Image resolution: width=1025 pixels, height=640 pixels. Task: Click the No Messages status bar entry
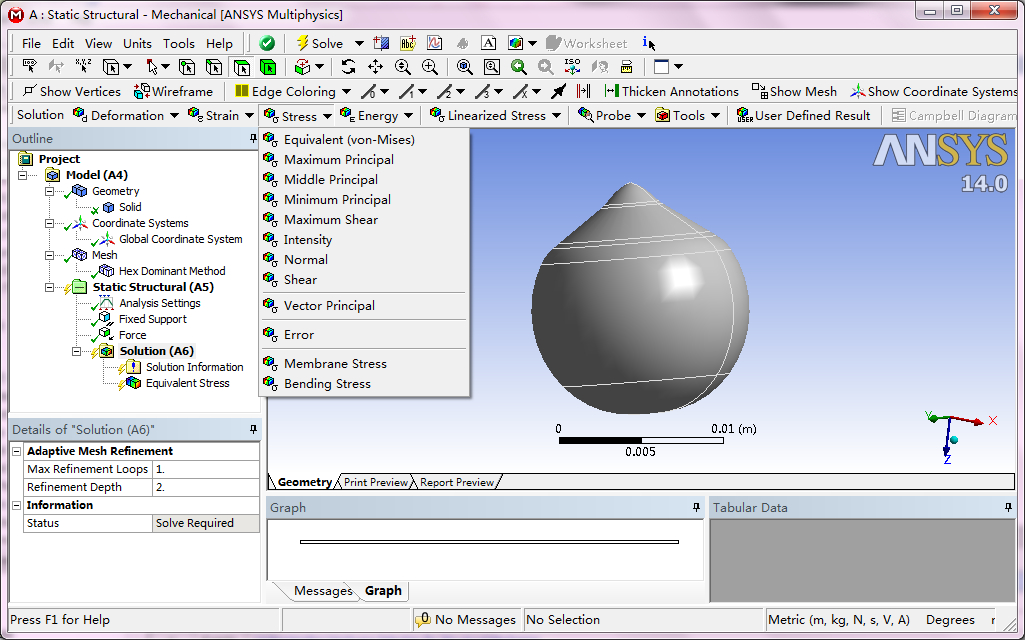click(466, 620)
